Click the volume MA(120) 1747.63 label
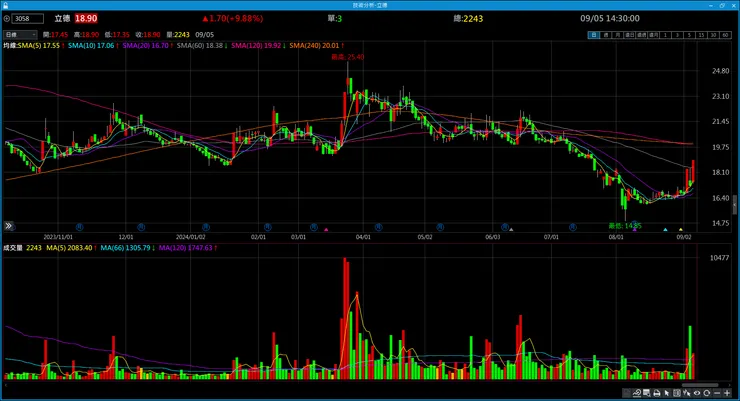 185,248
